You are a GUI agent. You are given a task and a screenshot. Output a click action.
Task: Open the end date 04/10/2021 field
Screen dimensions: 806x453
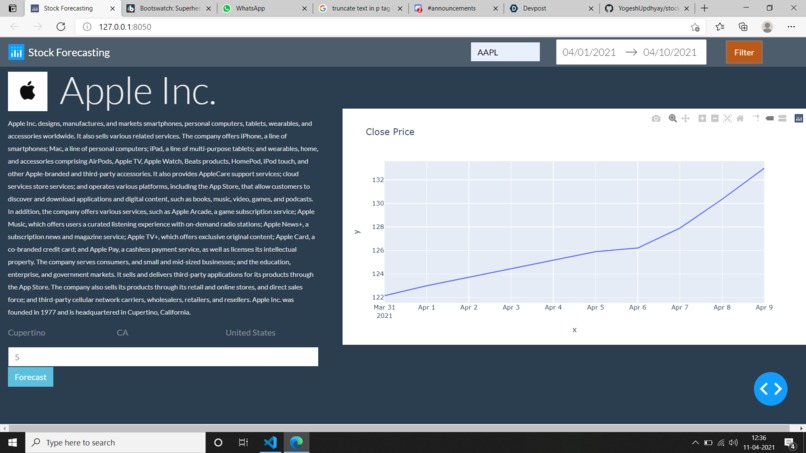[x=670, y=52]
